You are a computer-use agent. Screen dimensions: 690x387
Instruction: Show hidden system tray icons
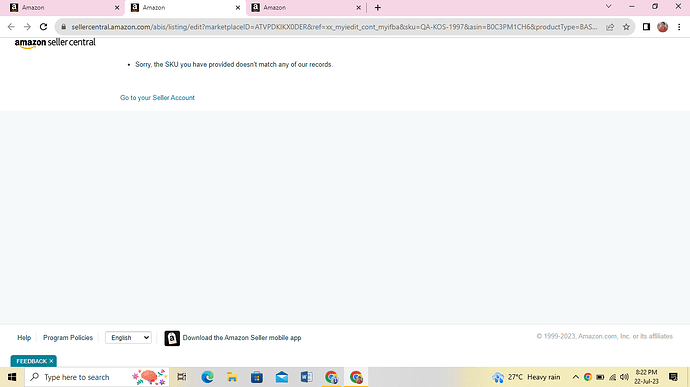(x=575, y=377)
